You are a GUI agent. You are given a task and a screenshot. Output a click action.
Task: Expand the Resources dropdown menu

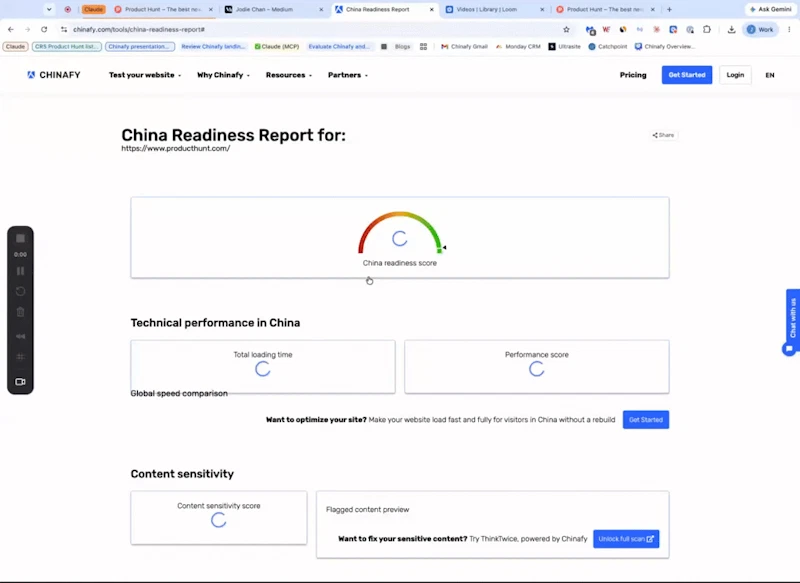pos(289,75)
